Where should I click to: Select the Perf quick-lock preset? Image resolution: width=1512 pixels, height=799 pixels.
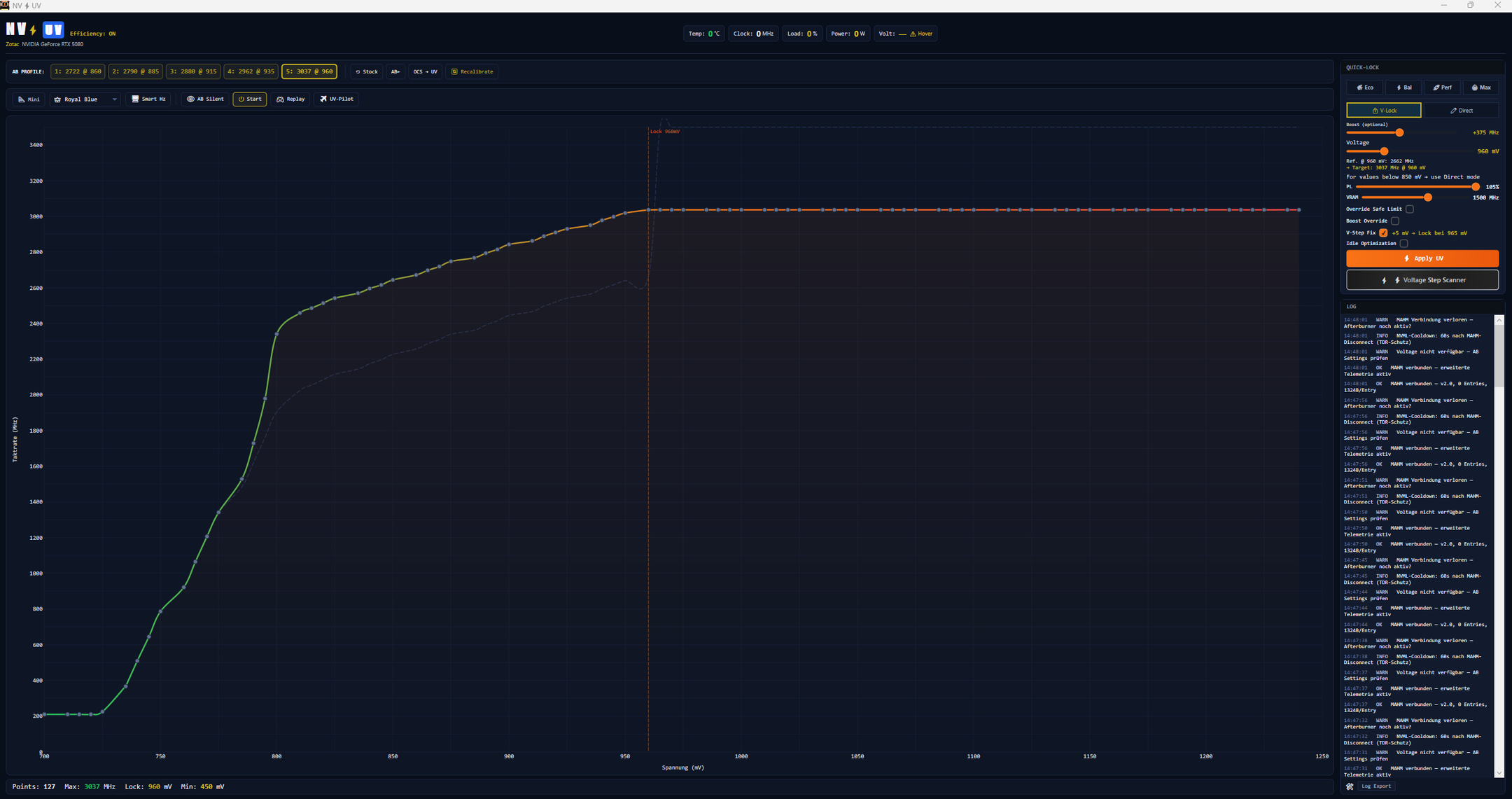tap(1442, 88)
